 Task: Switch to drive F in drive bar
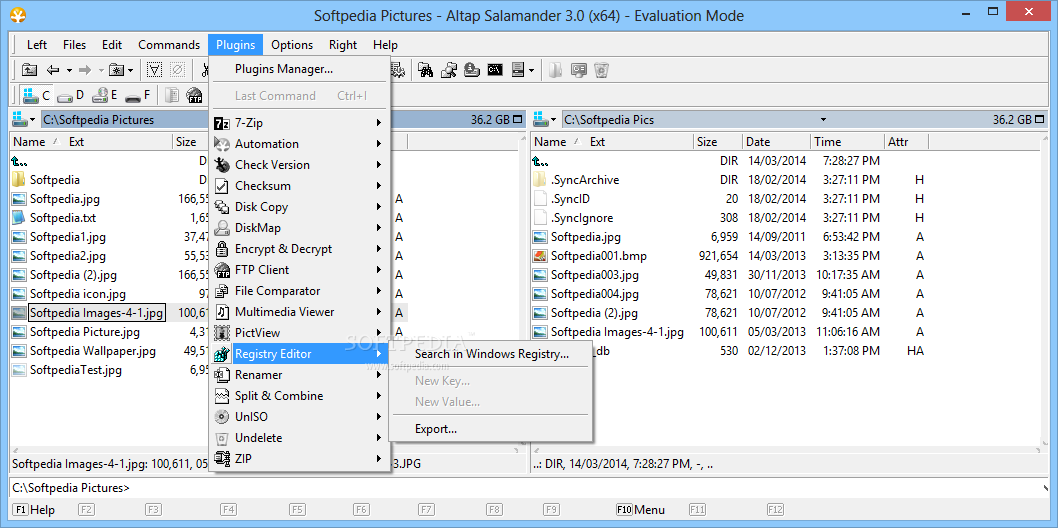(138, 95)
